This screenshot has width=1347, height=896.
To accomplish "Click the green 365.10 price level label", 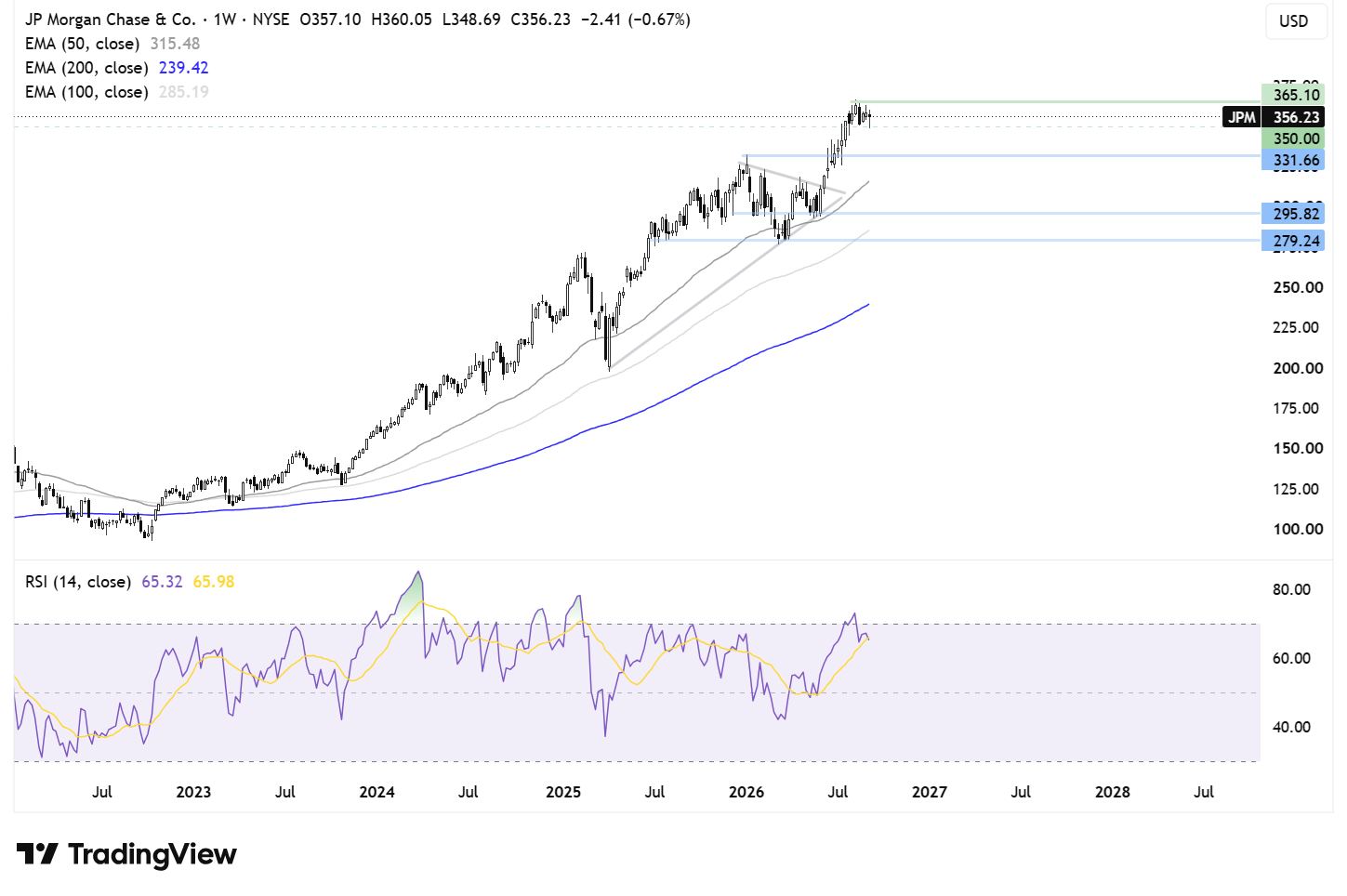I will pyautogui.click(x=1293, y=95).
